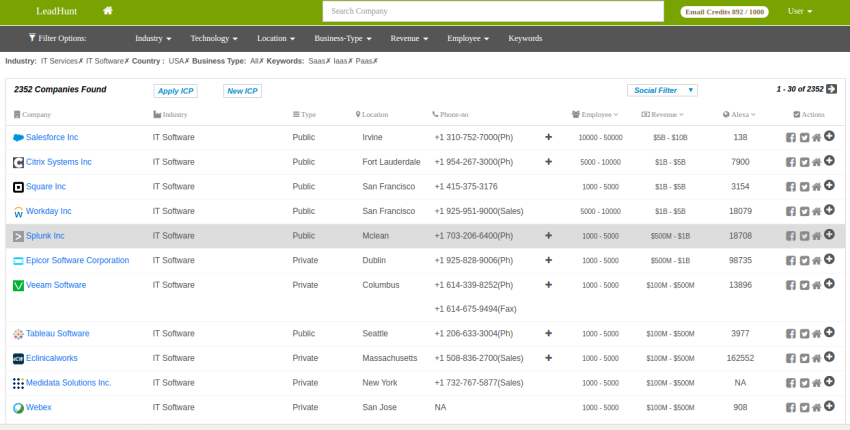Remove the IT Software industry filter
850x430 pixels.
127,61
